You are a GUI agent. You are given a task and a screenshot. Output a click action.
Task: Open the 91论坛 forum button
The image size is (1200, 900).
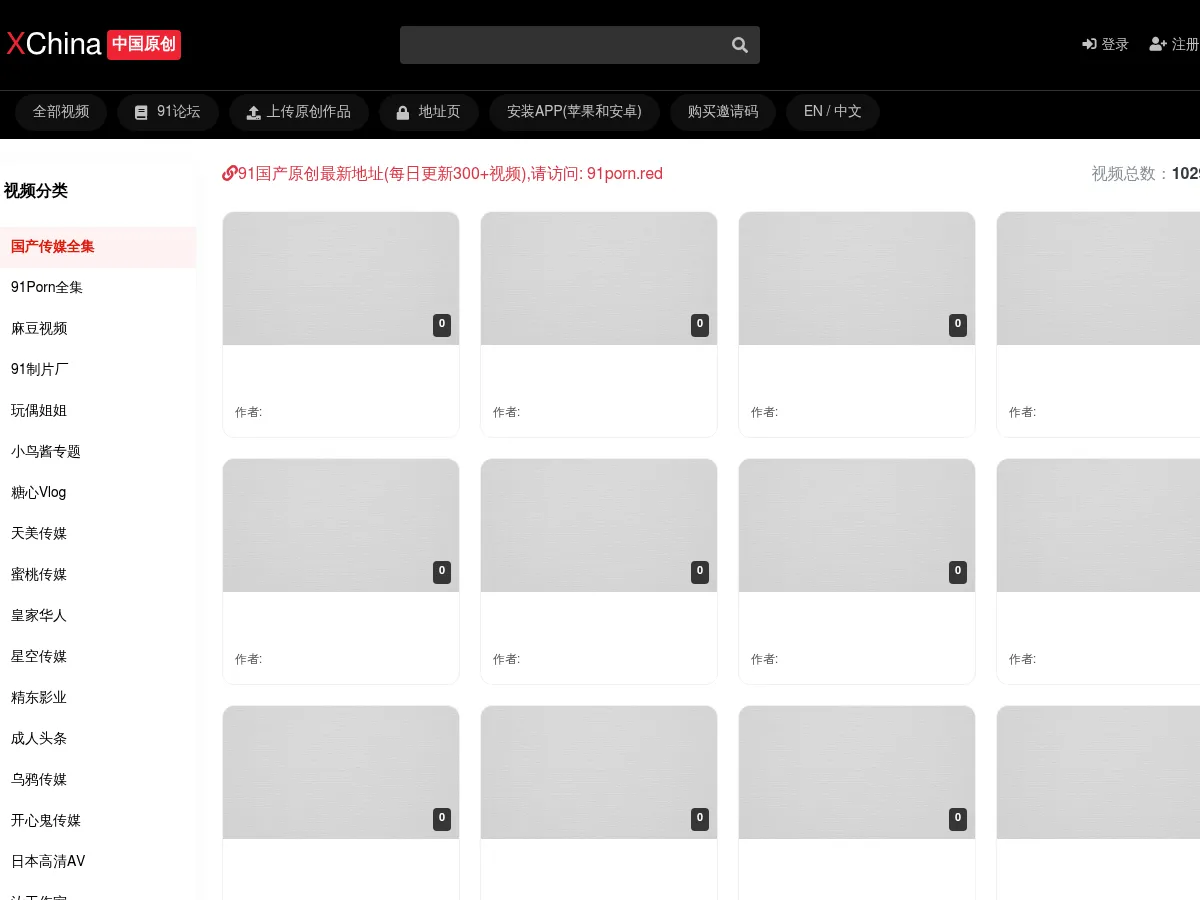[x=168, y=112]
